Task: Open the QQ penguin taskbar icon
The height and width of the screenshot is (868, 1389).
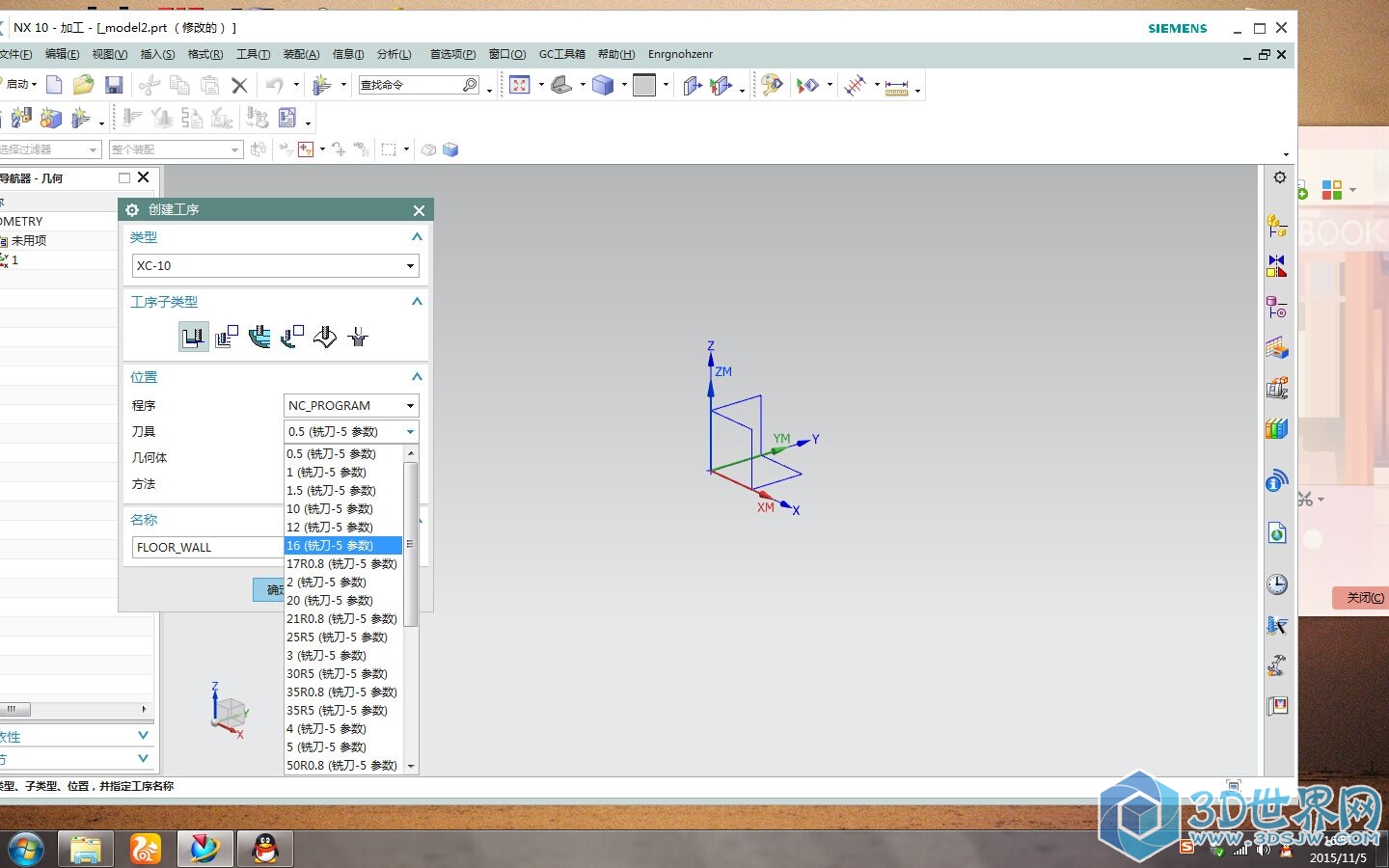Action: (x=265, y=849)
